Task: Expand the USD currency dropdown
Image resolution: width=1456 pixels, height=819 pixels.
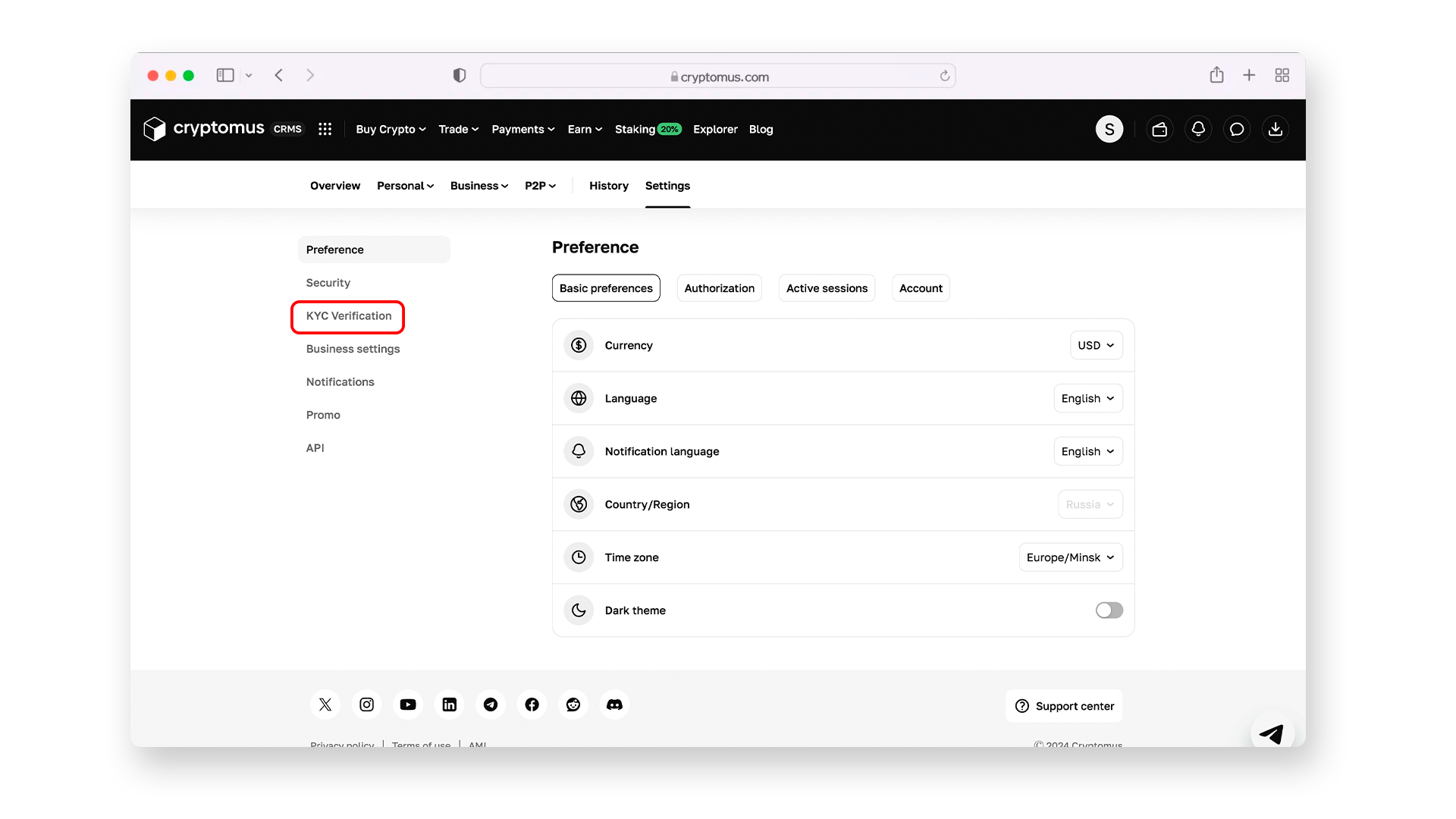Action: coord(1095,345)
